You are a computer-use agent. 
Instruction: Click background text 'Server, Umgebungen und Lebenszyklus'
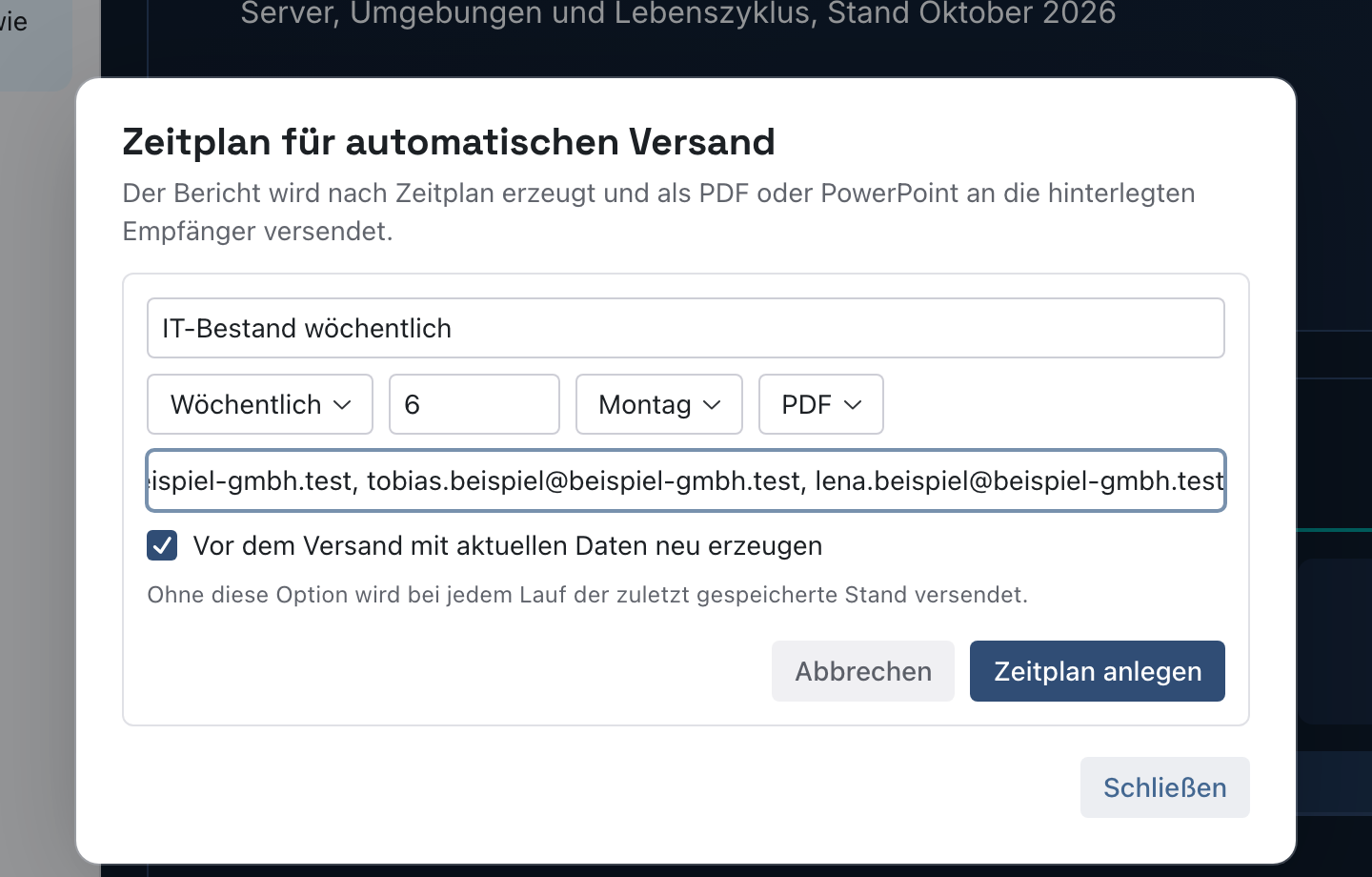tap(529, 13)
